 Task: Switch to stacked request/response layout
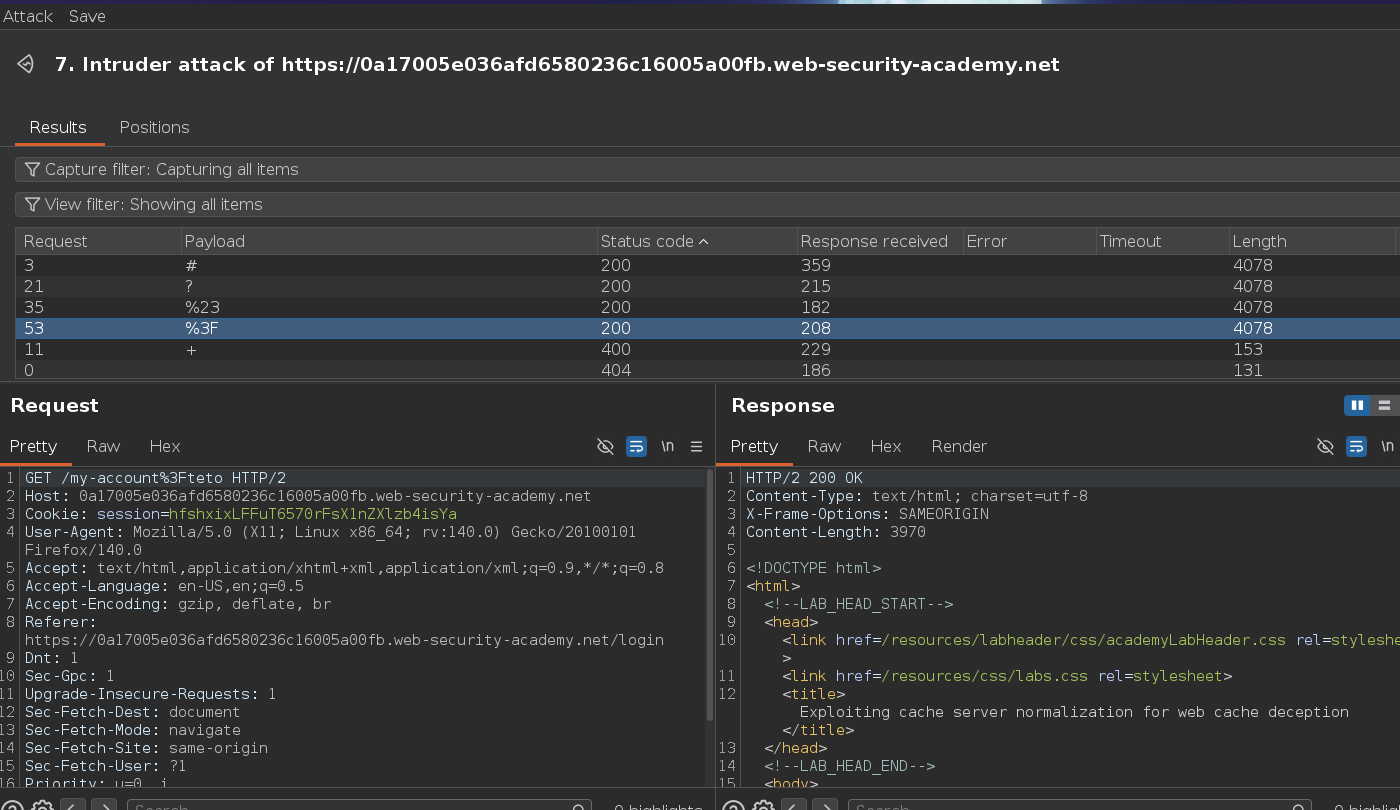click(1385, 405)
